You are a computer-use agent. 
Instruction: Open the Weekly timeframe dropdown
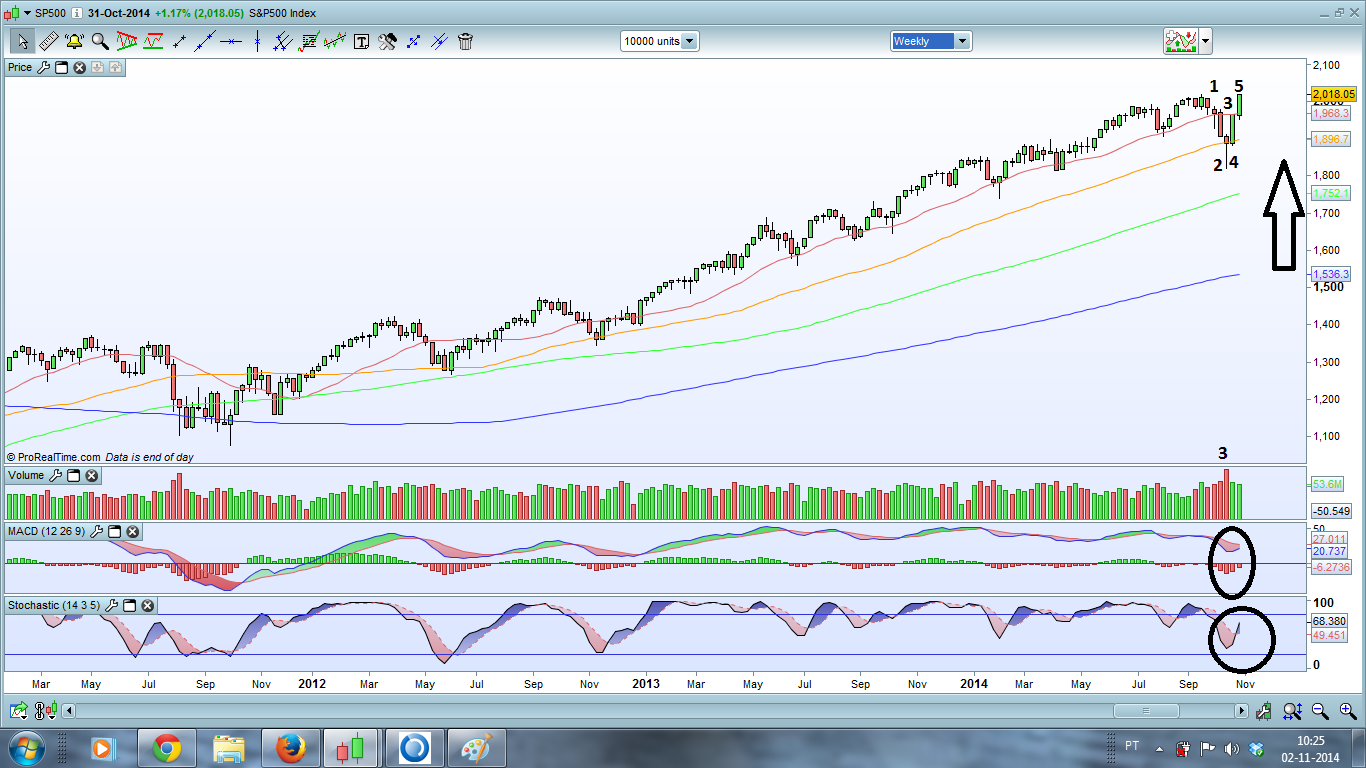(931, 41)
